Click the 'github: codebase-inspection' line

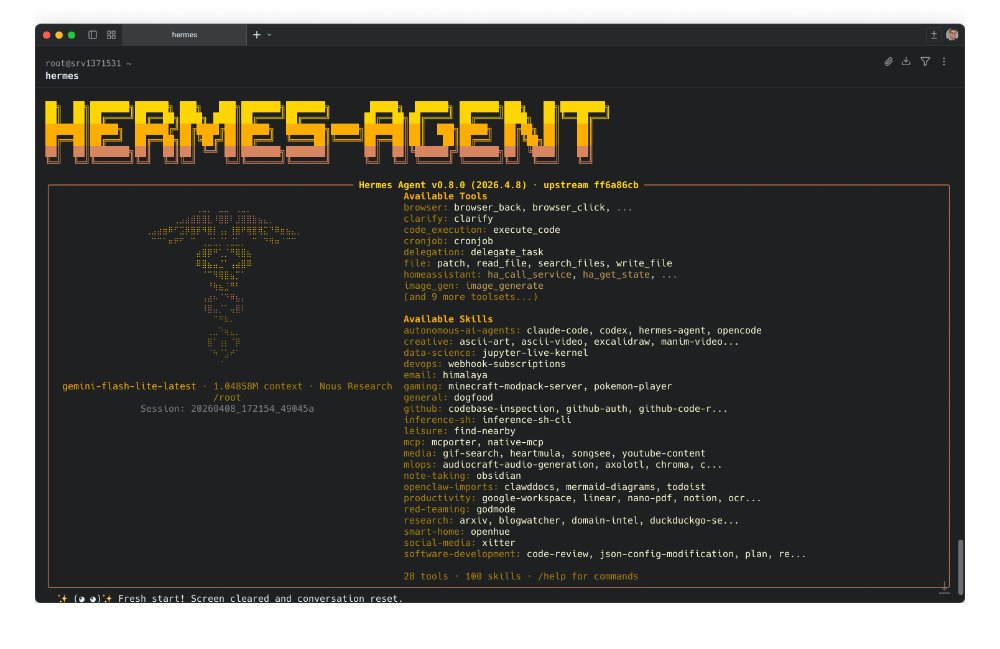(x=565, y=409)
